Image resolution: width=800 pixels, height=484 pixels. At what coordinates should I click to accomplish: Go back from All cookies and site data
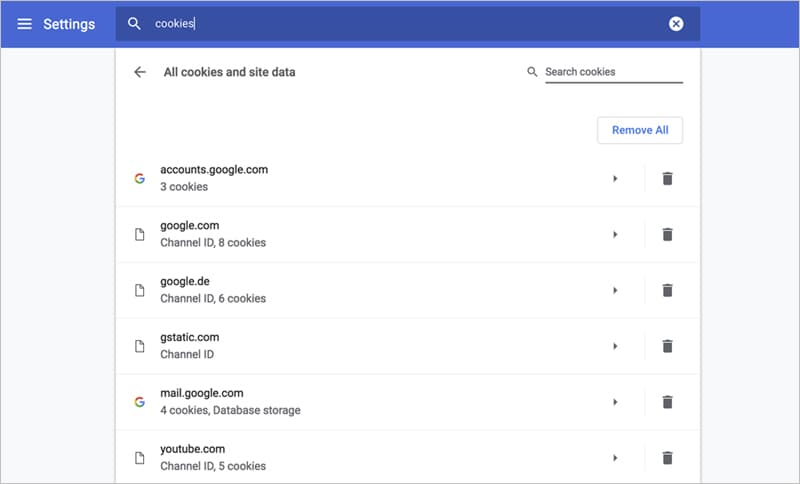140,72
